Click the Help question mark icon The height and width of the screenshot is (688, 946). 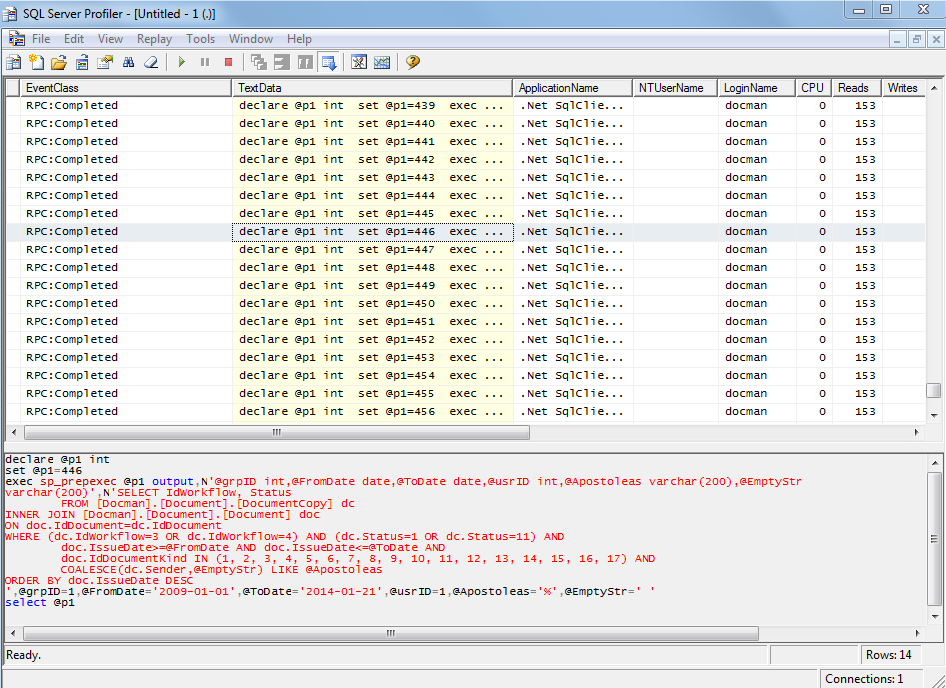point(412,62)
